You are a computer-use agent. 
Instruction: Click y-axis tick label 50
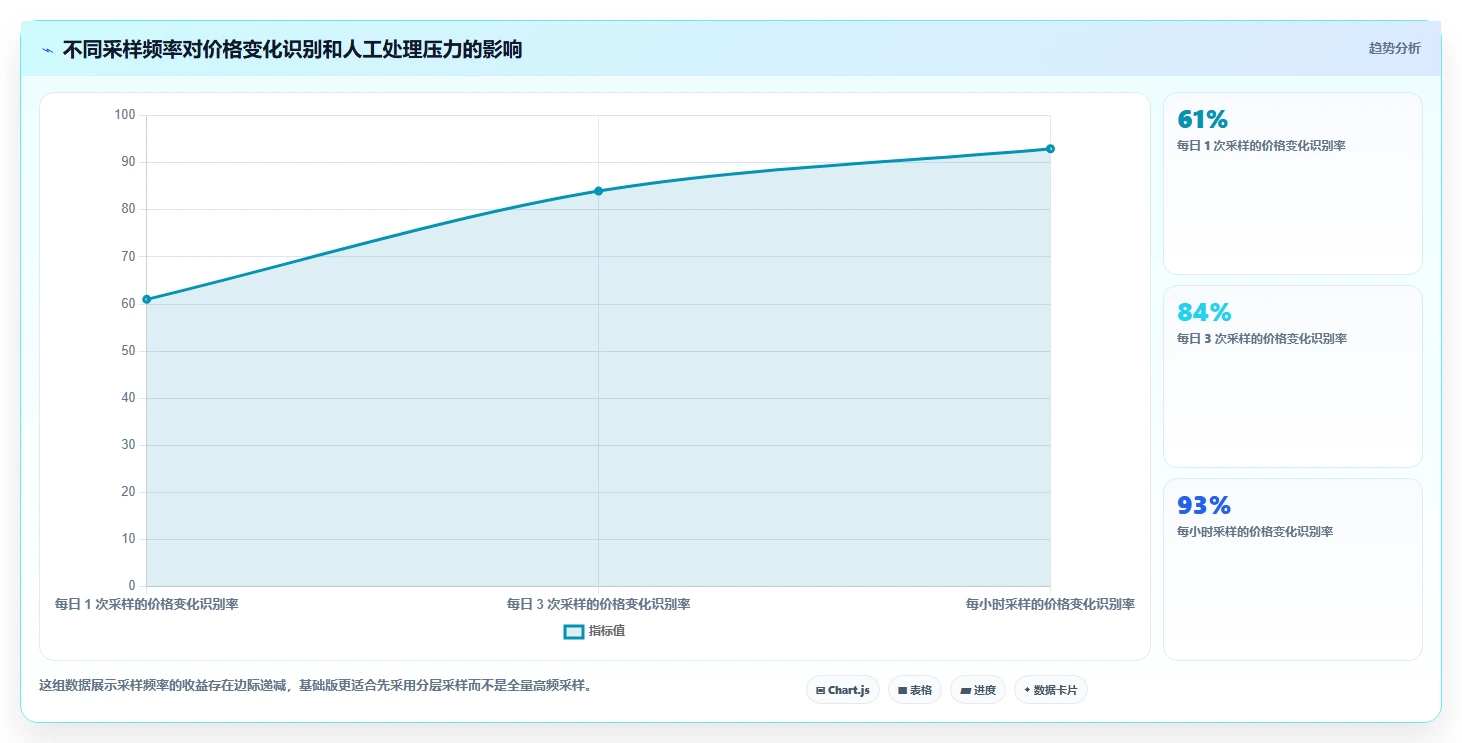coord(128,351)
